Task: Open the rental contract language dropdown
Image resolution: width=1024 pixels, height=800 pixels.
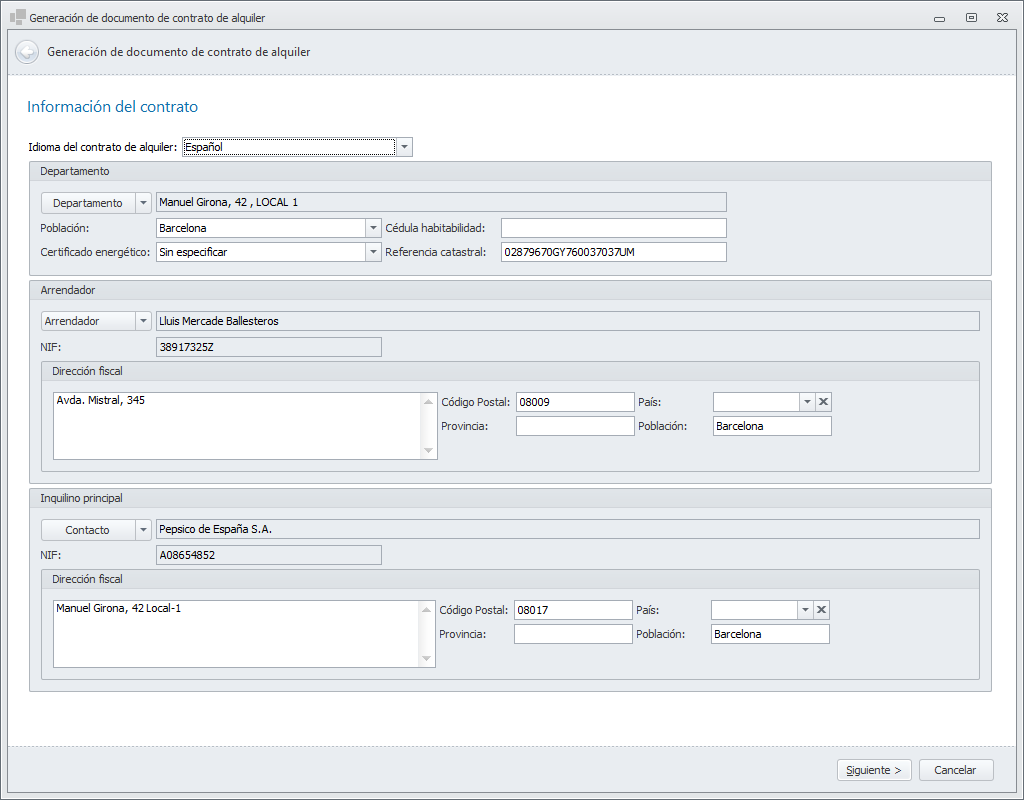Action: coord(404,148)
